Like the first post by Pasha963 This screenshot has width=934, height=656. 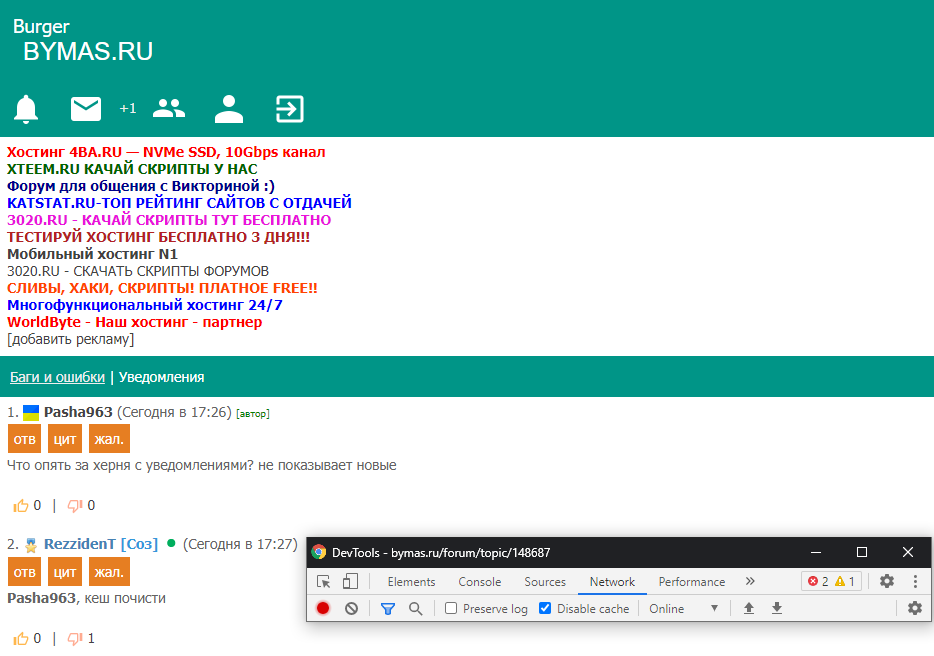(22, 506)
